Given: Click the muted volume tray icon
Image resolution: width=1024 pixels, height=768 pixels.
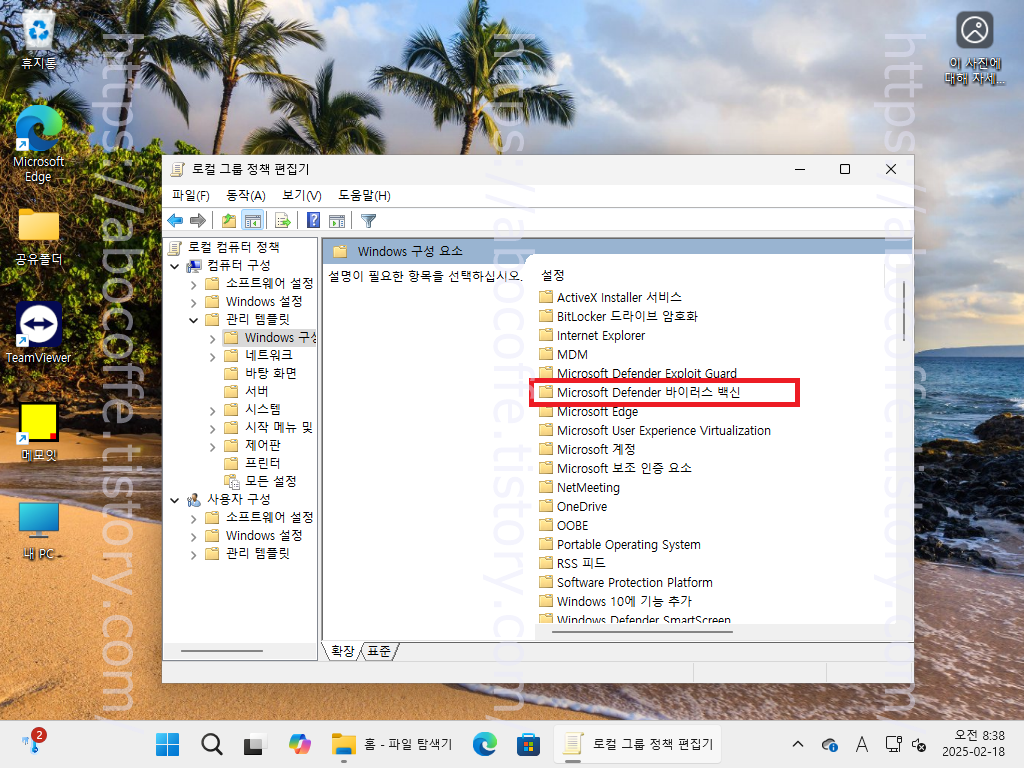Looking at the screenshot, I should tap(919, 744).
